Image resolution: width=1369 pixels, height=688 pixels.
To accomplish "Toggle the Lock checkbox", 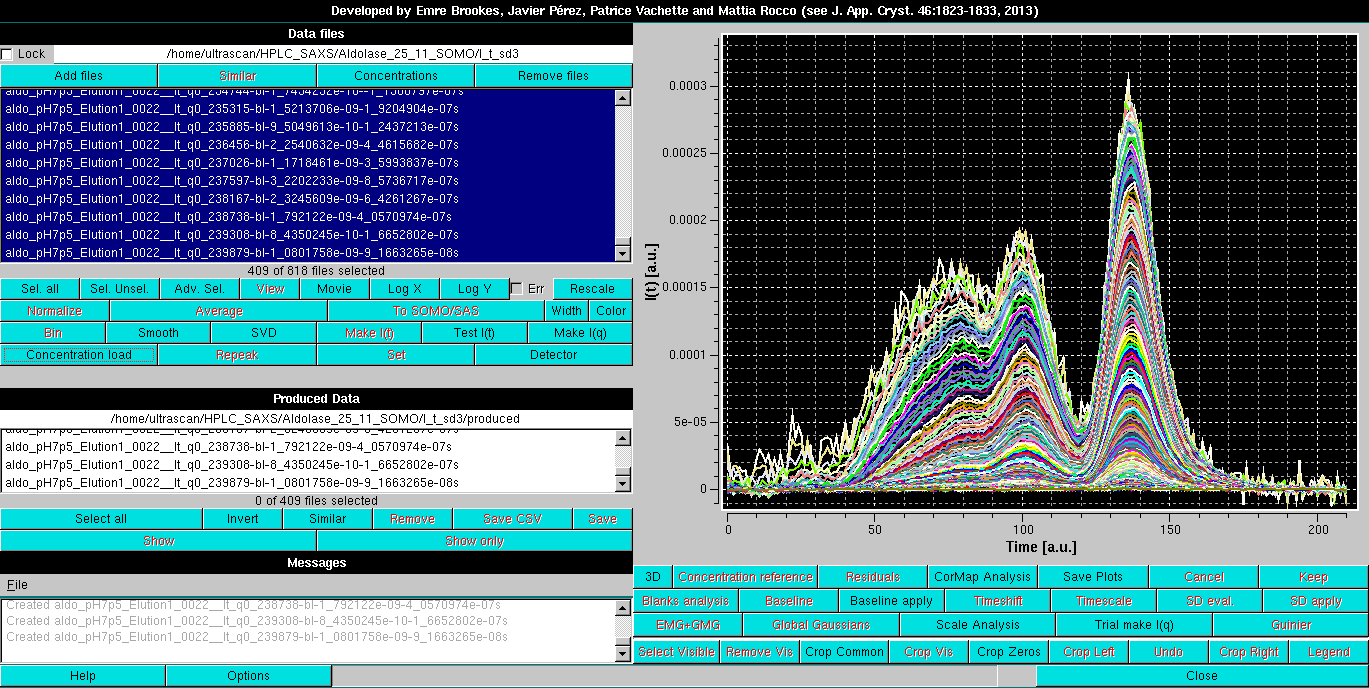I will pos(8,54).
